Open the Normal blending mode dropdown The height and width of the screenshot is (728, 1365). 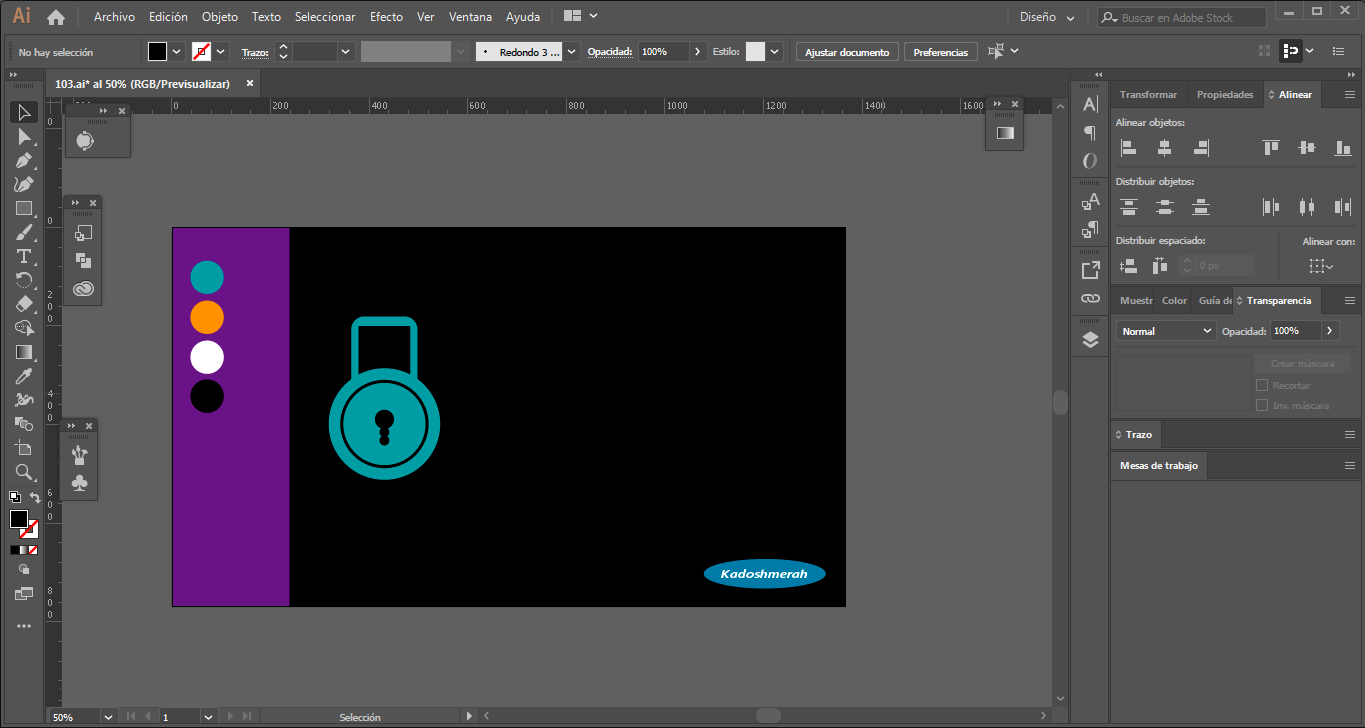click(1166, 331)
